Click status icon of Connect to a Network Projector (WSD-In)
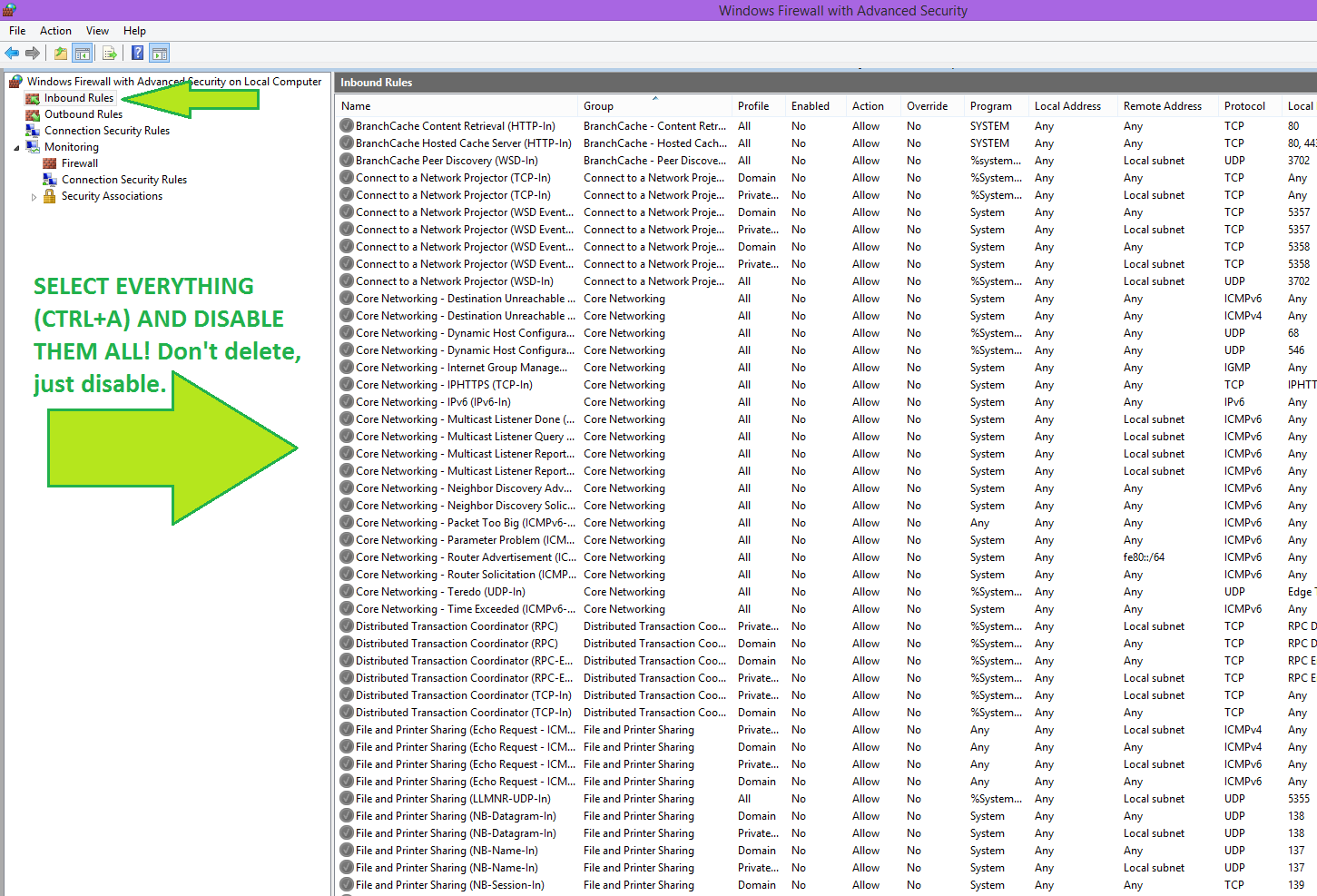Viewport: 1317px width, 896px height. (x=347, y=281)
